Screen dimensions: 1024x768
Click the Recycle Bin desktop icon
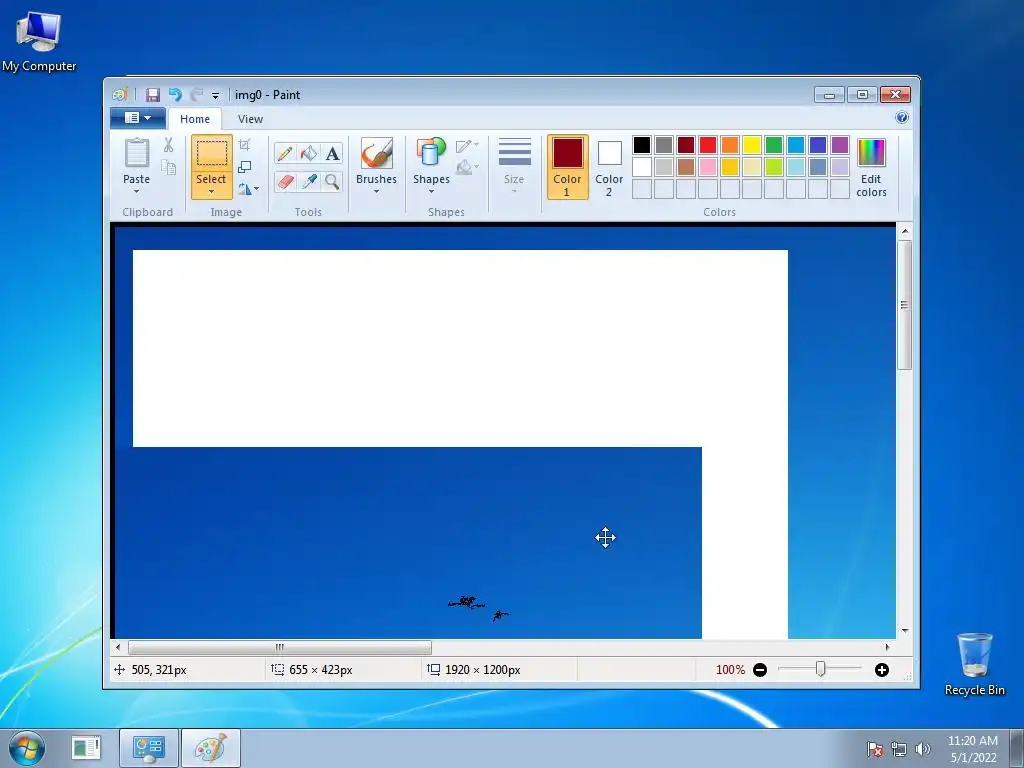tap(974, 664)
